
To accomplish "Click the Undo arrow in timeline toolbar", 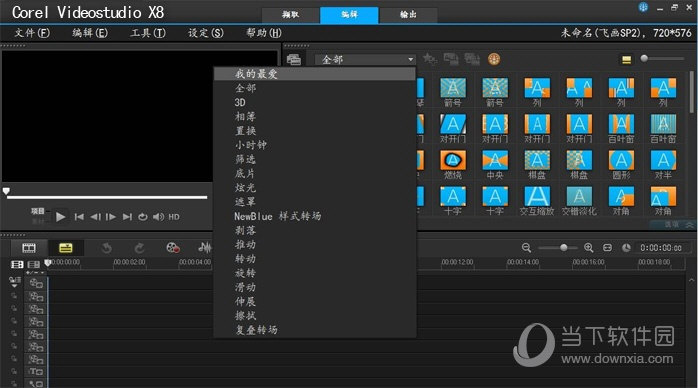I will click(106, 248).
